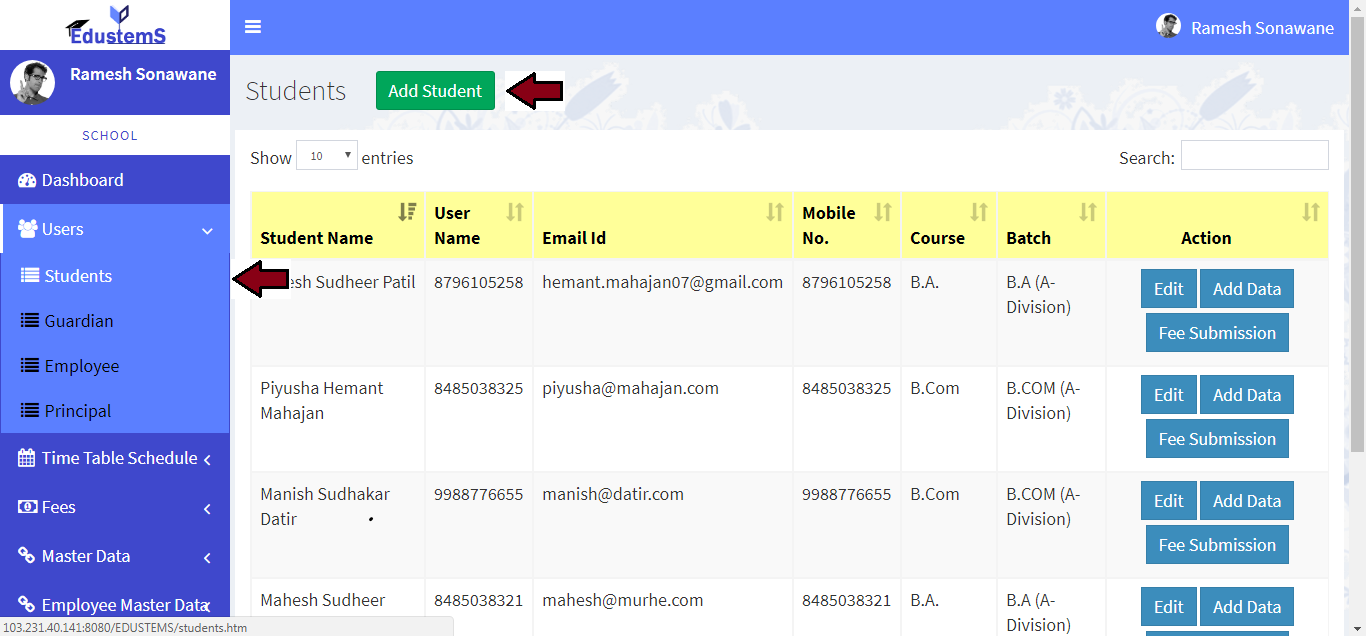Click Edit for Piyusha Hemant Mahajan

coord(1168,395)
